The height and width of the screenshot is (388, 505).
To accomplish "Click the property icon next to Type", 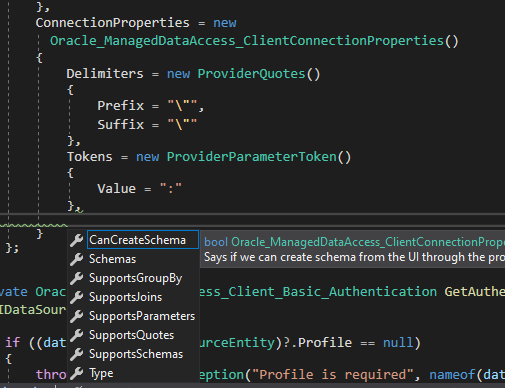I will [x=77, y=373].
